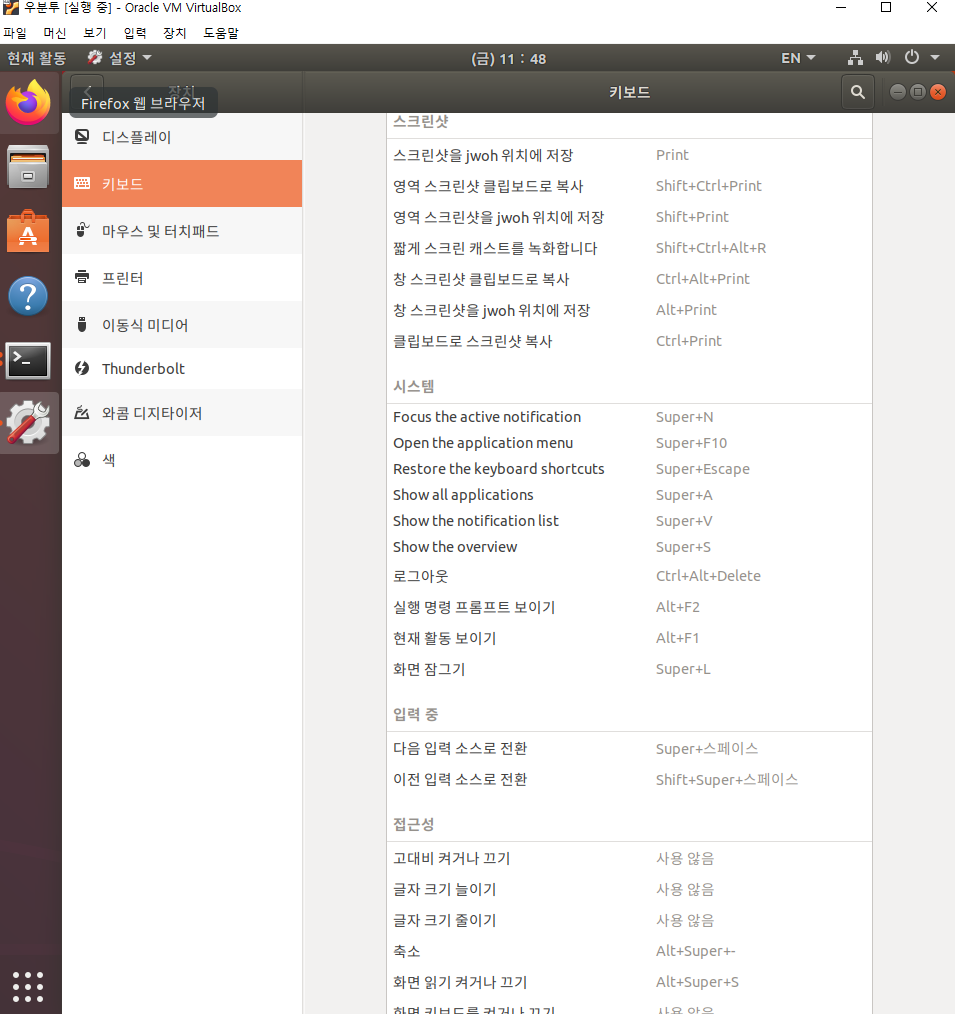The height and width of the screenshot is (1014, 955).
Task: Edit shortcut 스크린샷을 jwoh 위치에 저장
Action: pyautogui.click(x=629, y=155)
